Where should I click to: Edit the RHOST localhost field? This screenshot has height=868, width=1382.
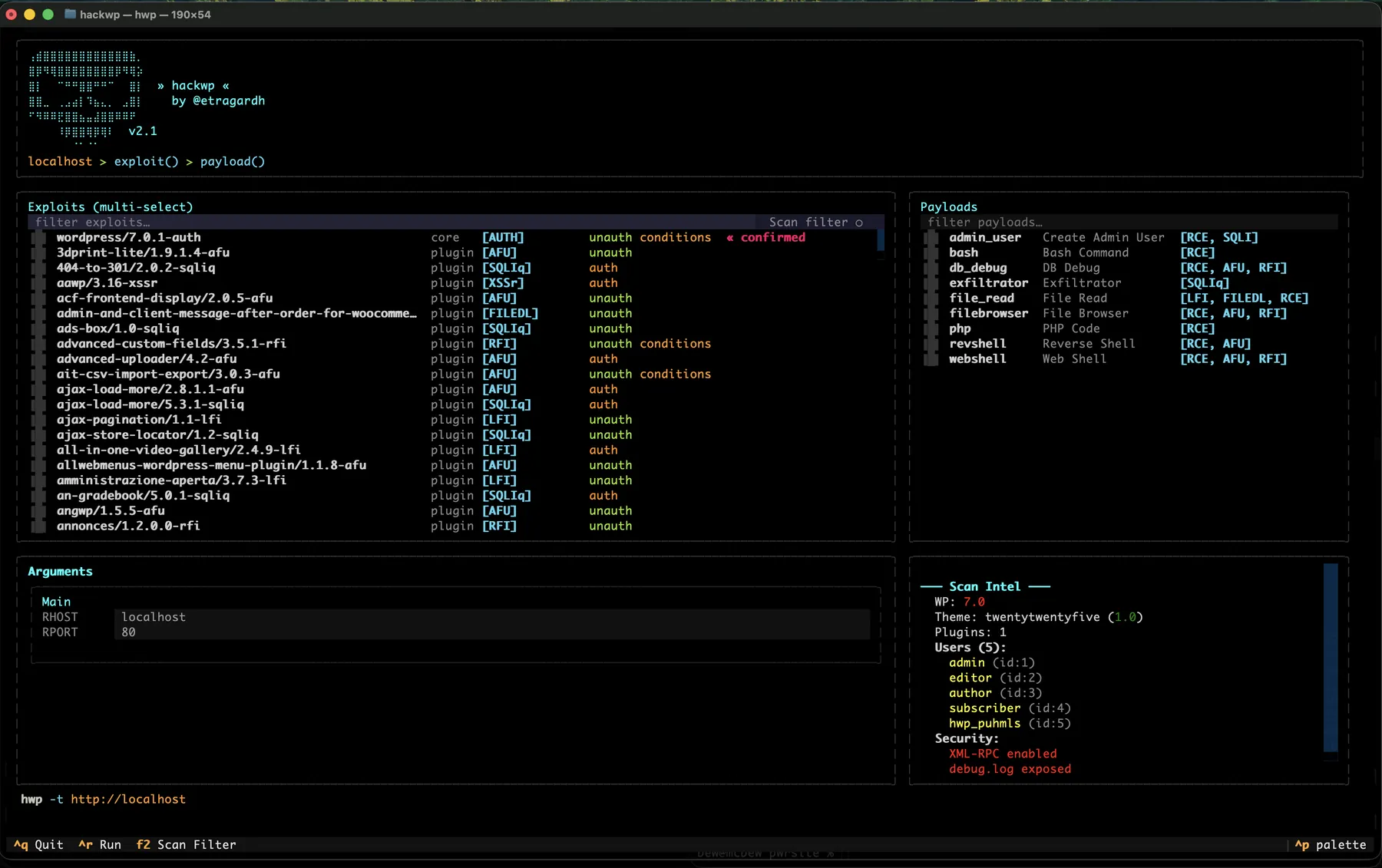click(x=491, y=617)
